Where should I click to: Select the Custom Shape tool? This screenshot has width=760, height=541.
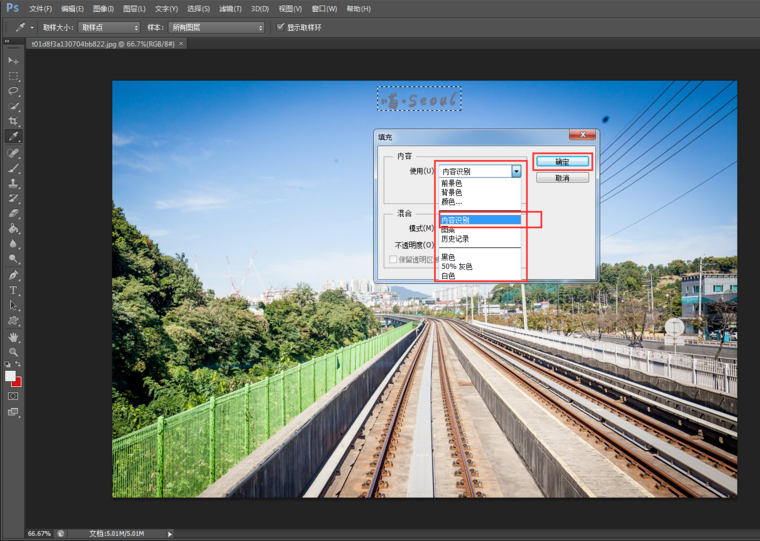pyautogui.click(x=13, y=320)
